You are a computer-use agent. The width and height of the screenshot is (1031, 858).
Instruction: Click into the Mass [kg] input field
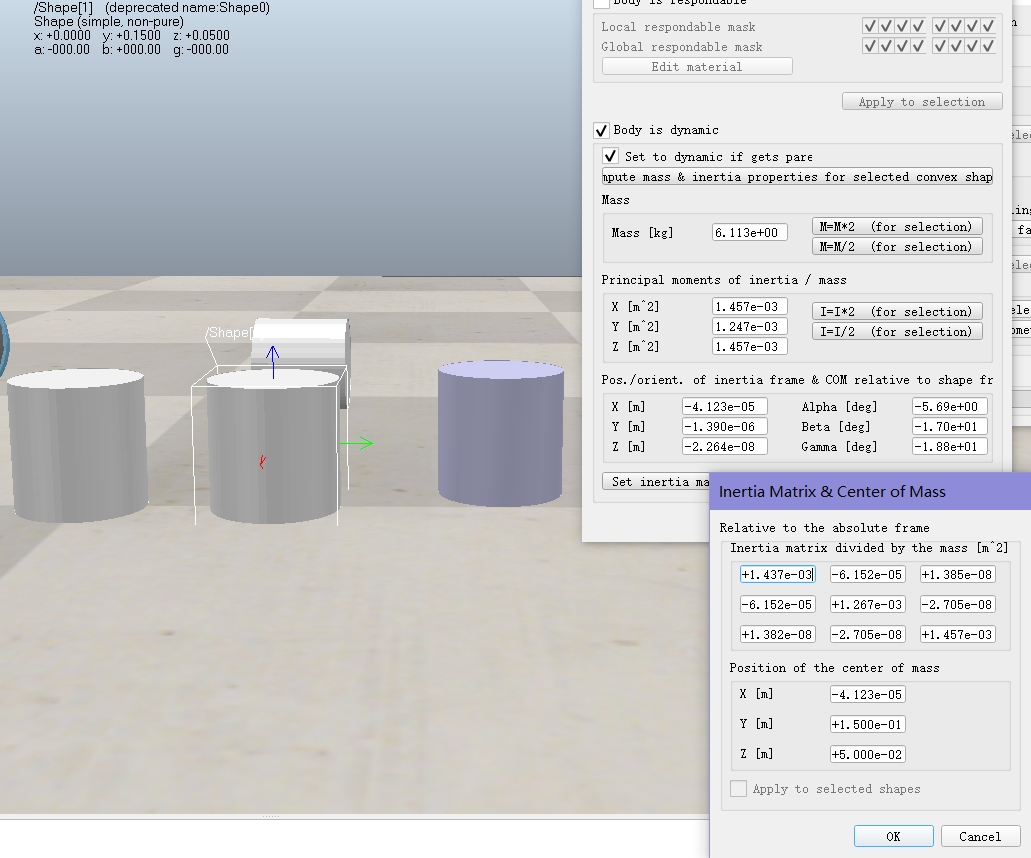click(749, 232)
